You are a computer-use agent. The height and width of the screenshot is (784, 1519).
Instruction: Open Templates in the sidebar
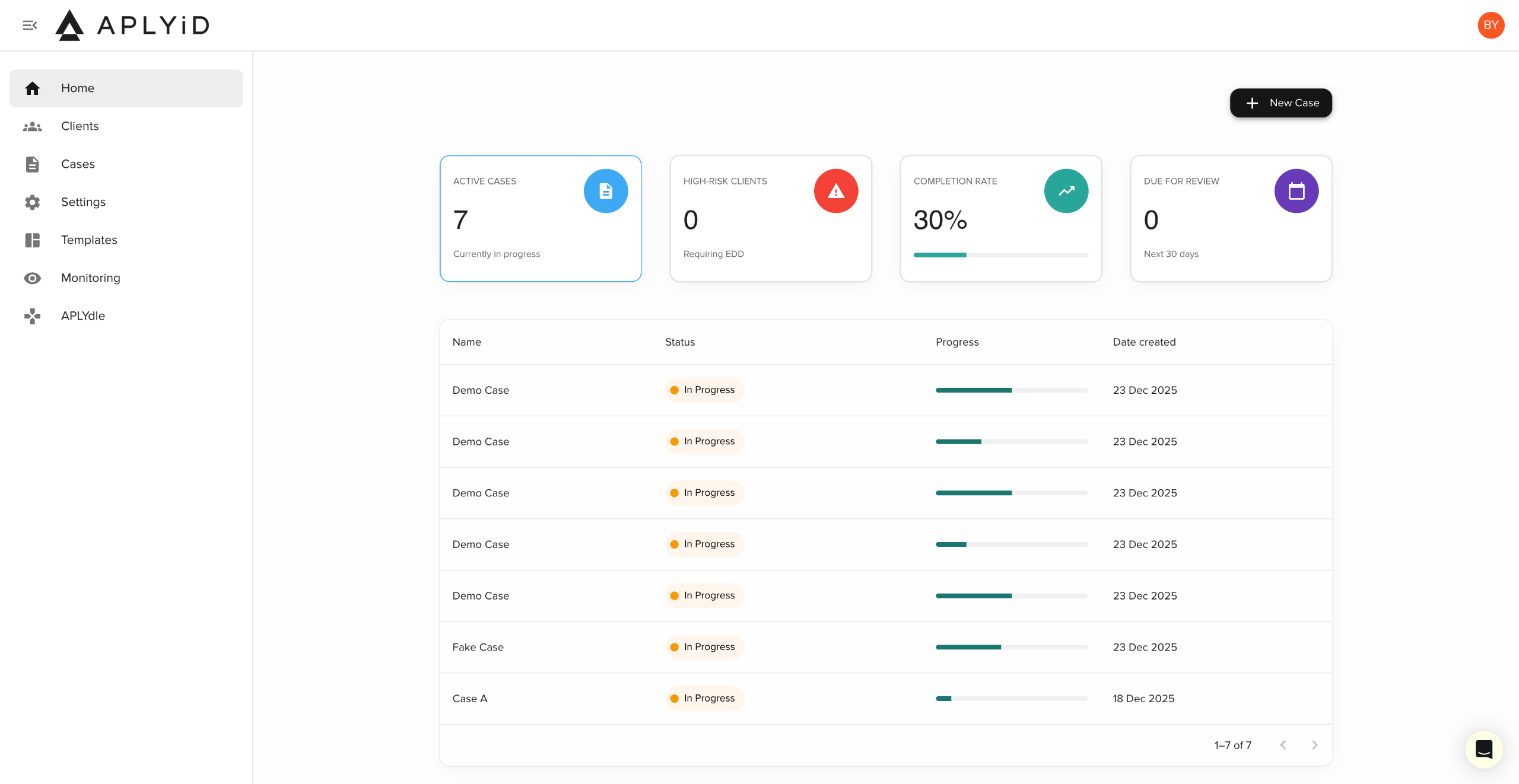[89, 240]
